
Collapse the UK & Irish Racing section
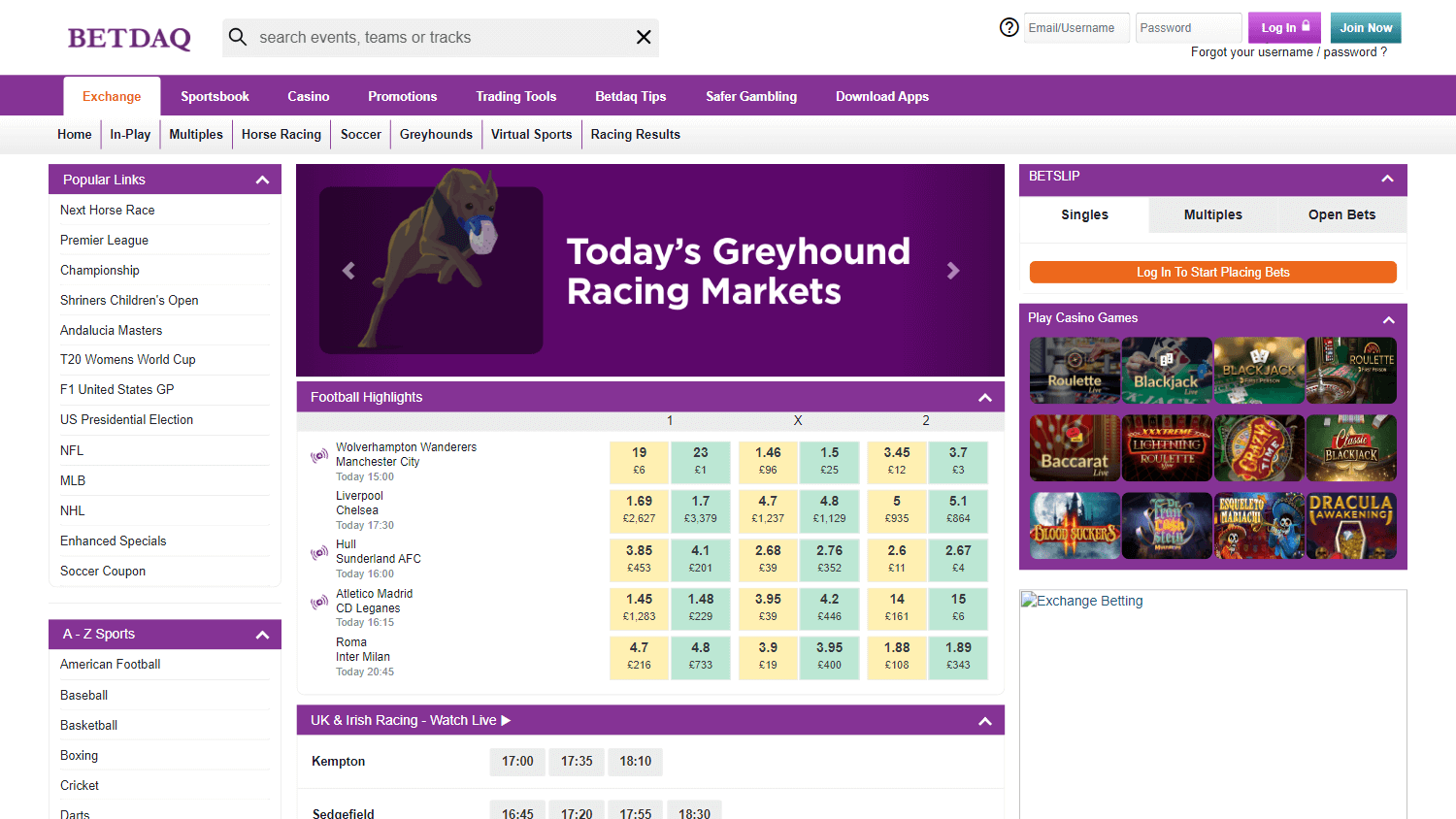pyautogui.click(x=985, y=721)
